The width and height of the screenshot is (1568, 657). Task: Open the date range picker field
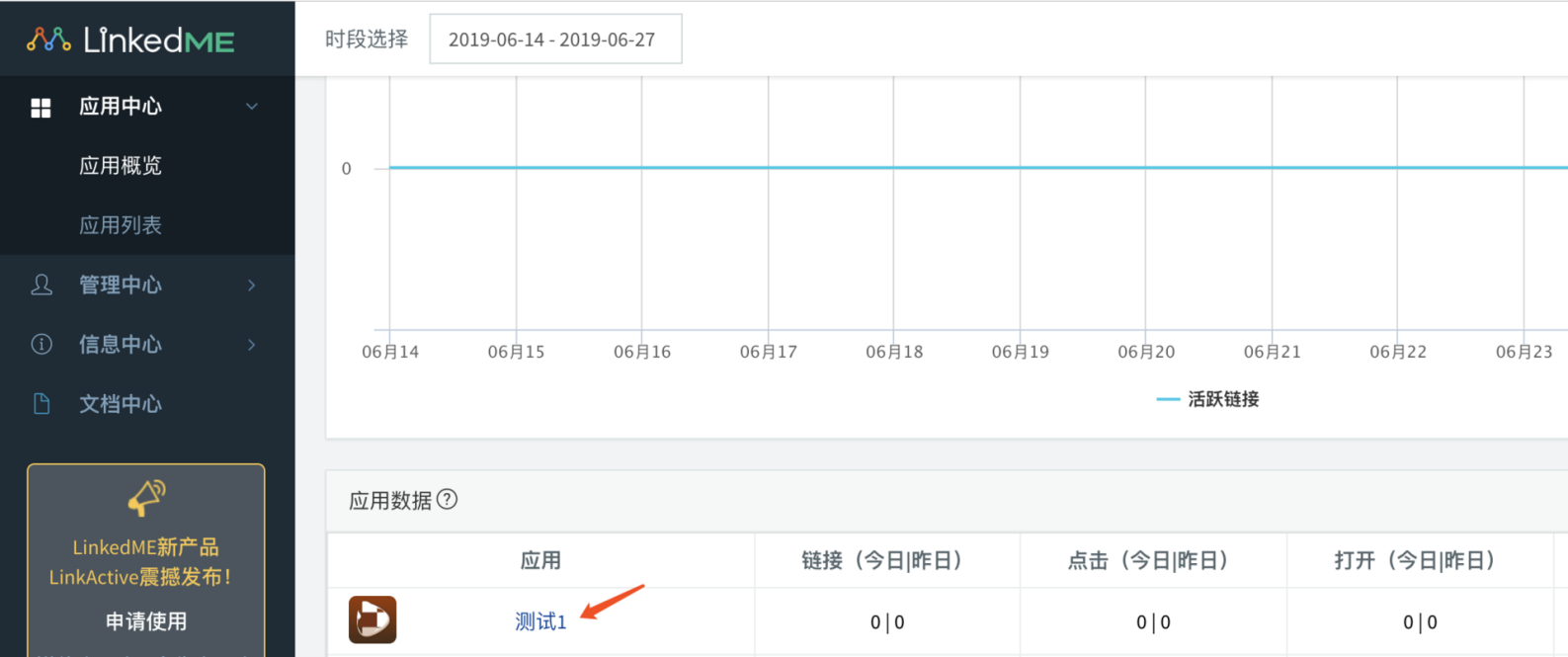click(x=555, y=40)
